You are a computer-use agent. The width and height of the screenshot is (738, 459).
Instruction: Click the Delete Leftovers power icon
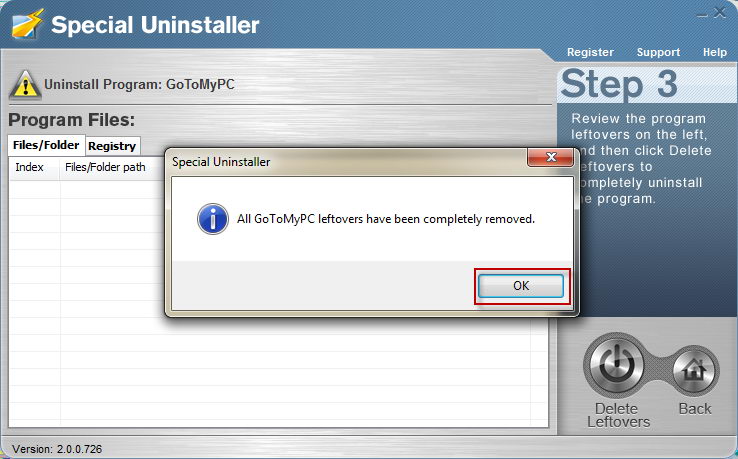(x=616, y=365)
